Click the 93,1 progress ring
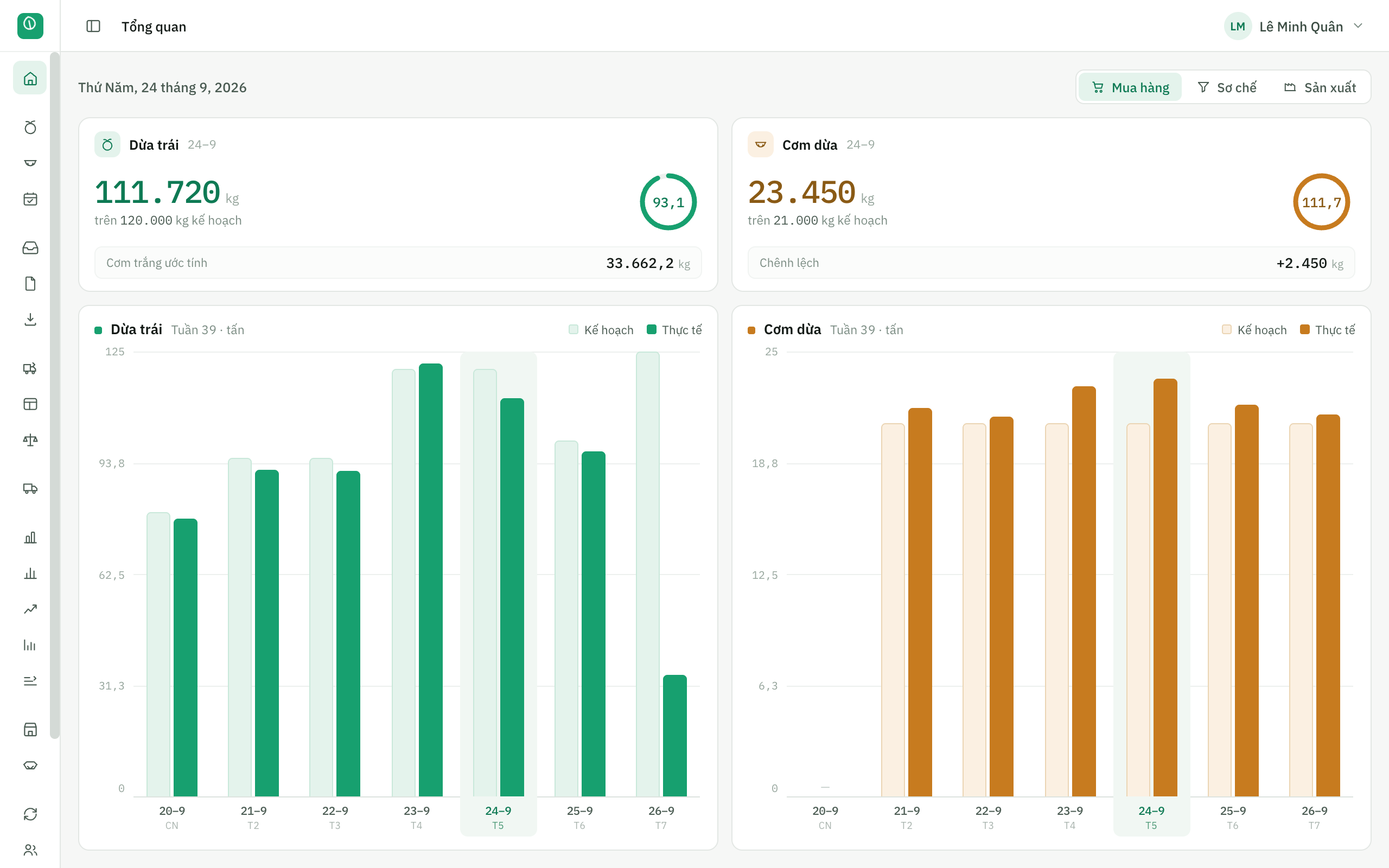 [668, 202]
